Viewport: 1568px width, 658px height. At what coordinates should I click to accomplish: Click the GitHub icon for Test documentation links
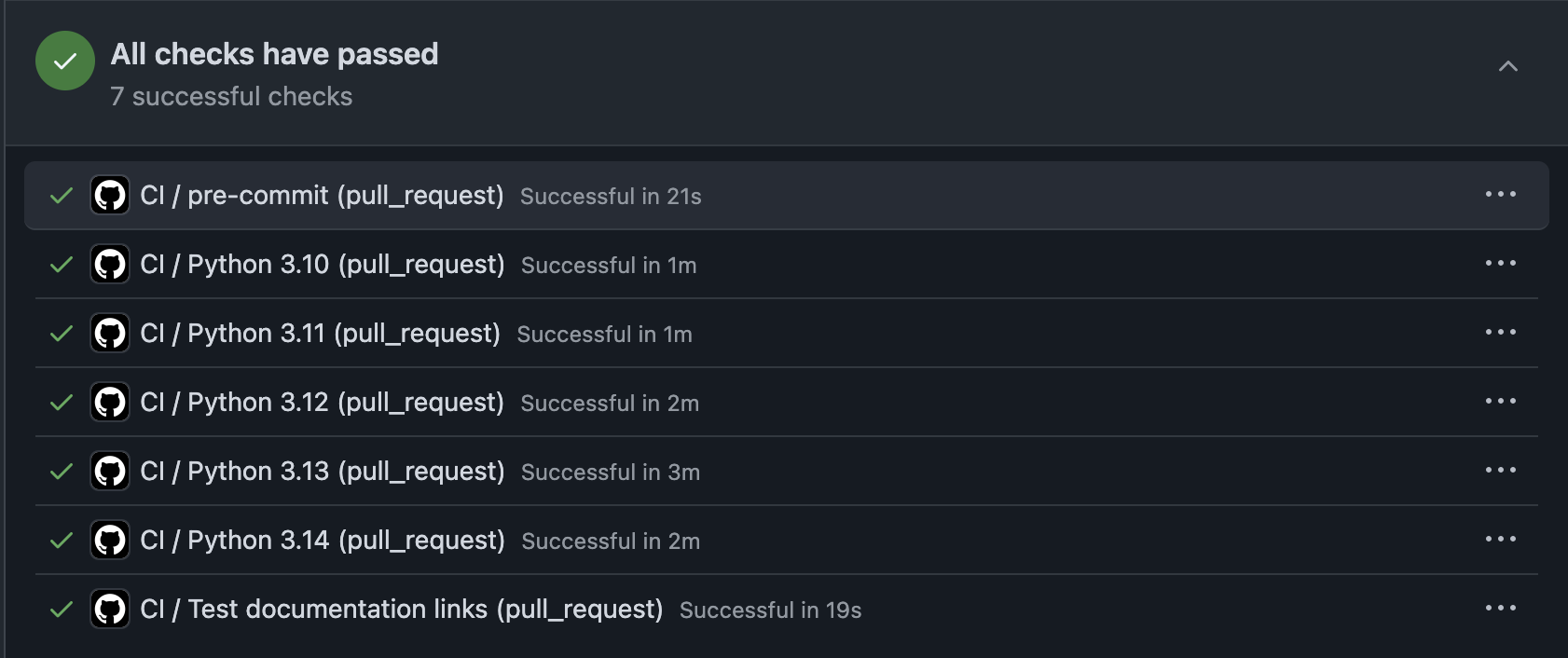(110, 609)
